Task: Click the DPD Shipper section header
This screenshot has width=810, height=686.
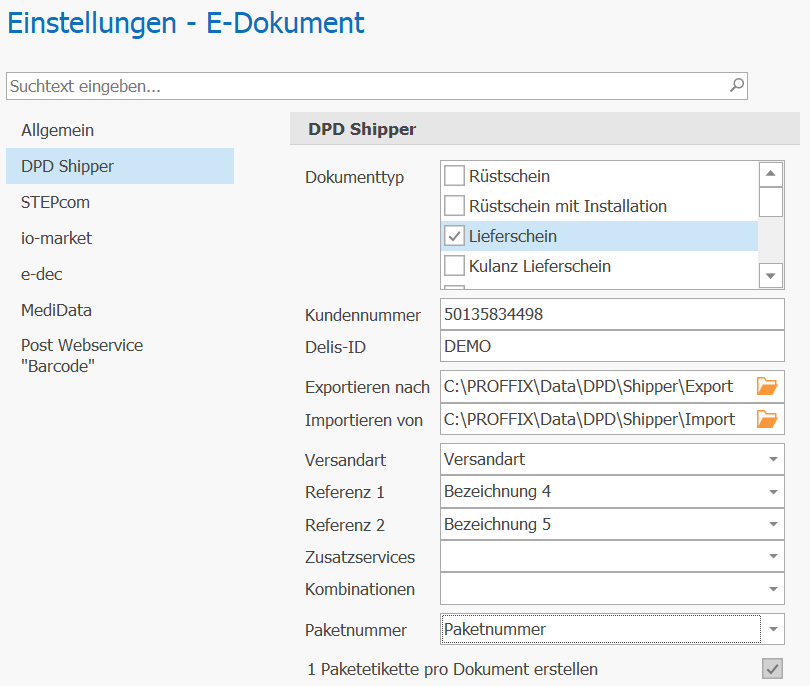Action: point(544,129)
